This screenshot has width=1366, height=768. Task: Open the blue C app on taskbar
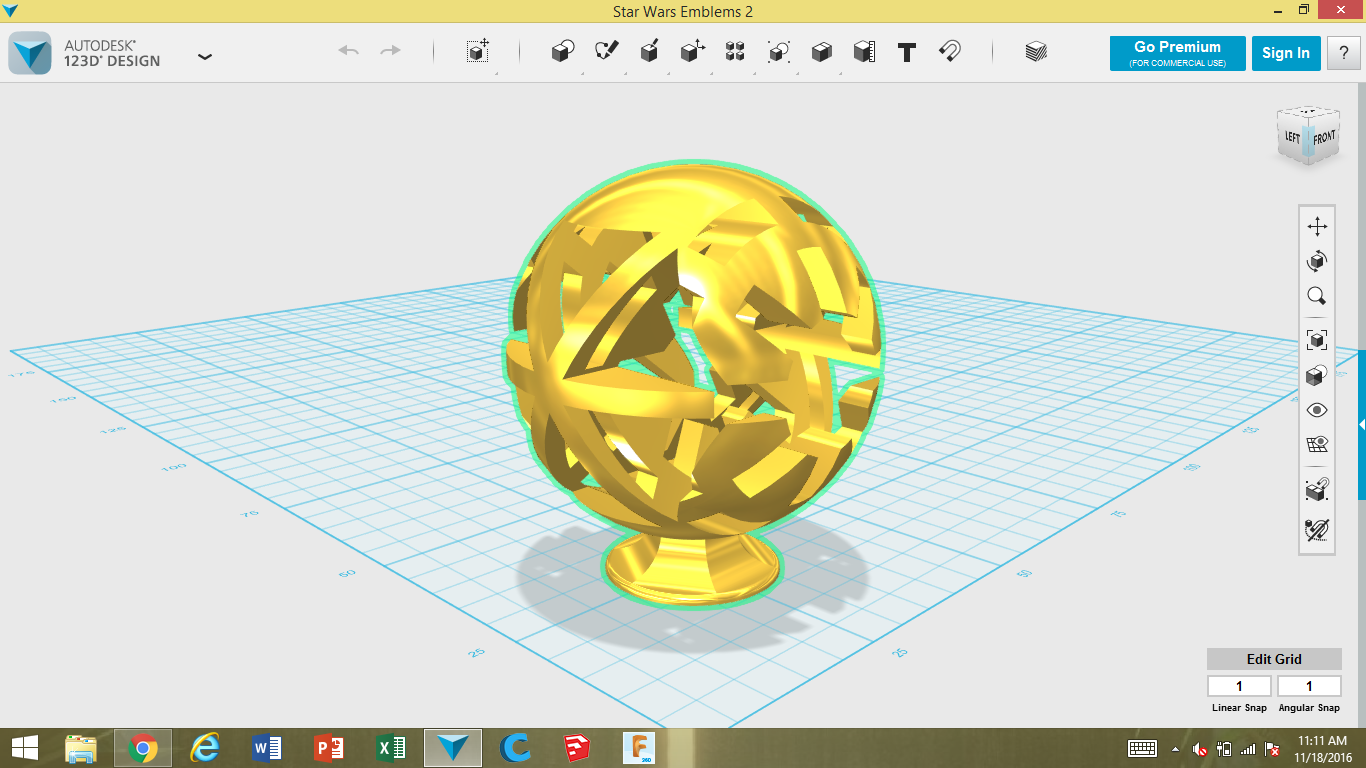[515, 748]
